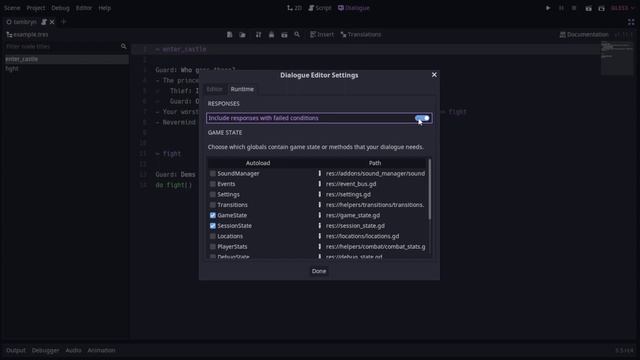640x360 pixels.
Task: Open the Animation bottom panel
Action: click(101, 350)
